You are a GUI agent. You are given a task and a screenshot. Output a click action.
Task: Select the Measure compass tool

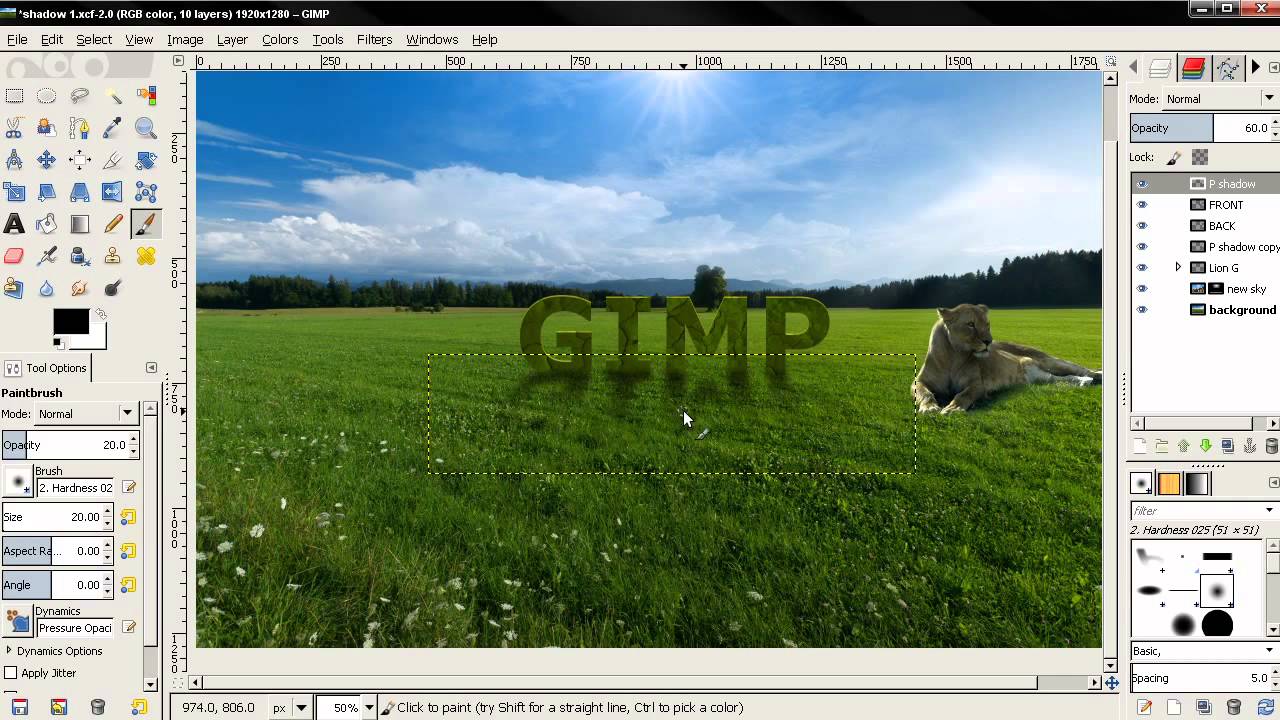click(14, 160)
